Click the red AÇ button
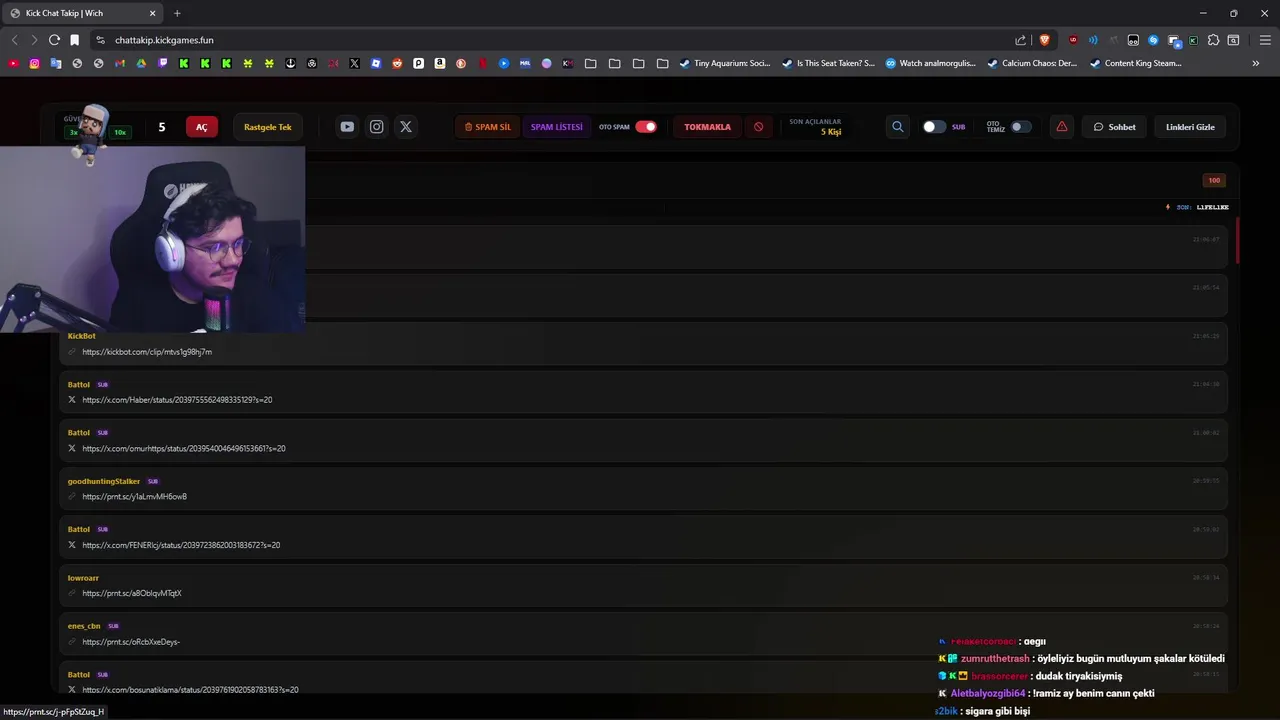This screenshot has height=720, width=1280. click(x=202, y=127)
